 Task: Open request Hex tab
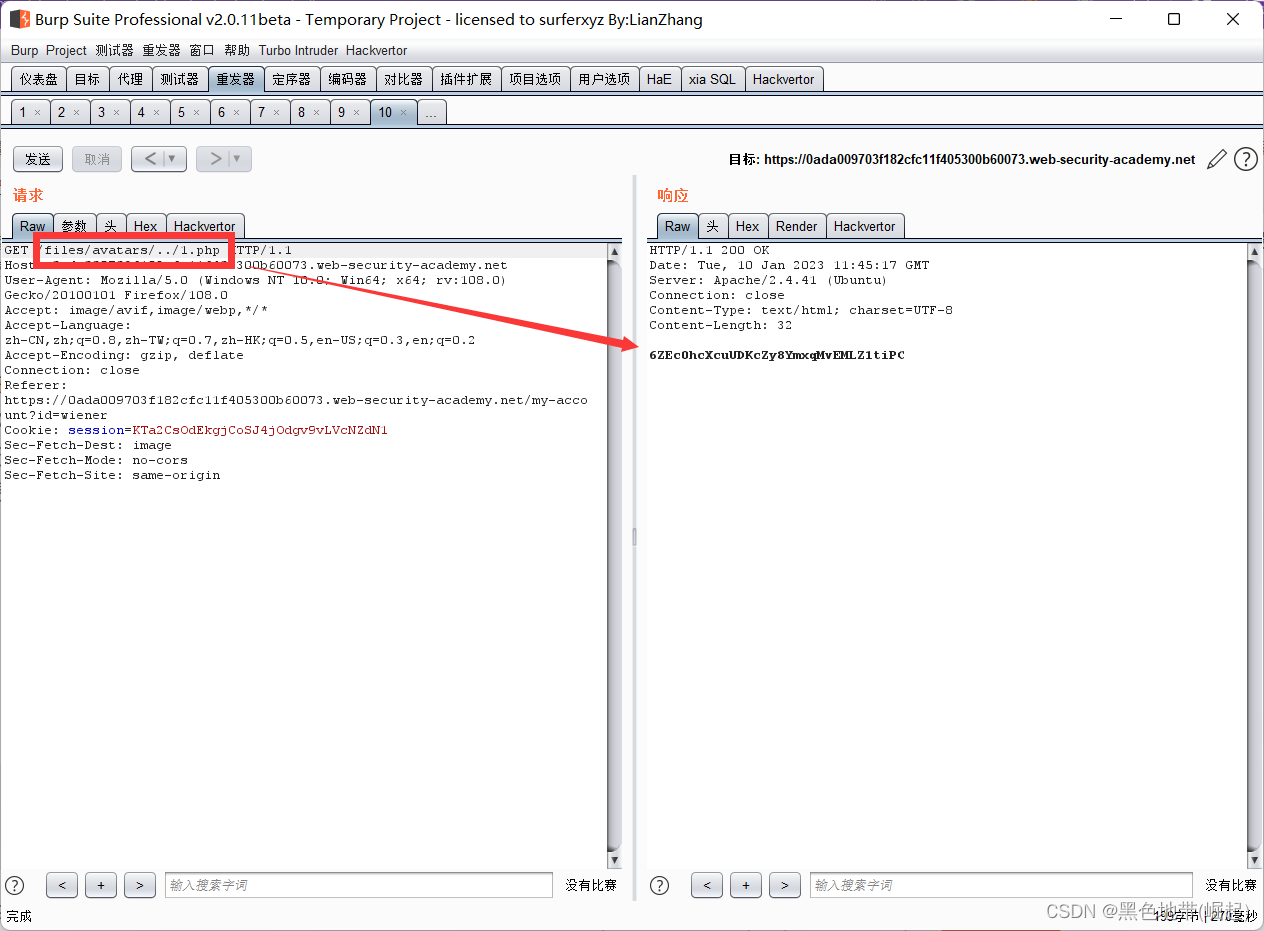point(146,226)
